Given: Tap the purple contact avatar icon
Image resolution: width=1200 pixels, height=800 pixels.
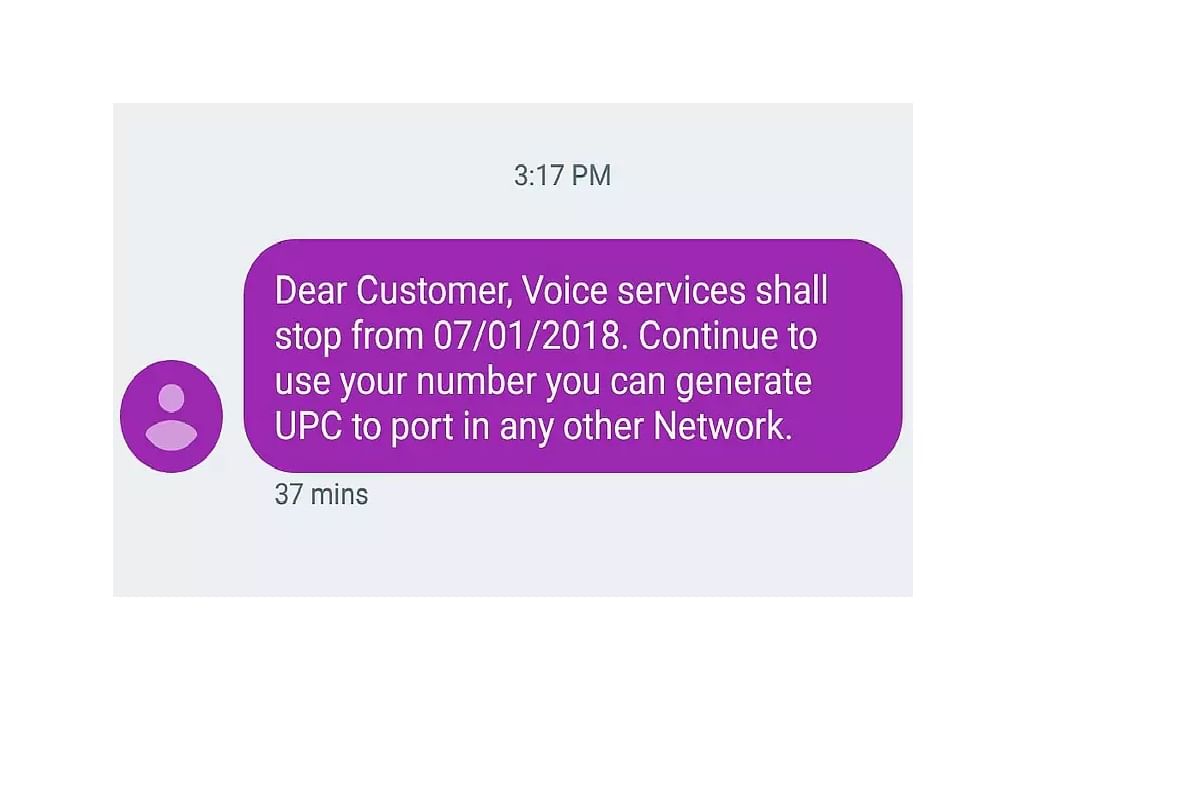Looking at the screenshot, I should click(x=171, y=416).
